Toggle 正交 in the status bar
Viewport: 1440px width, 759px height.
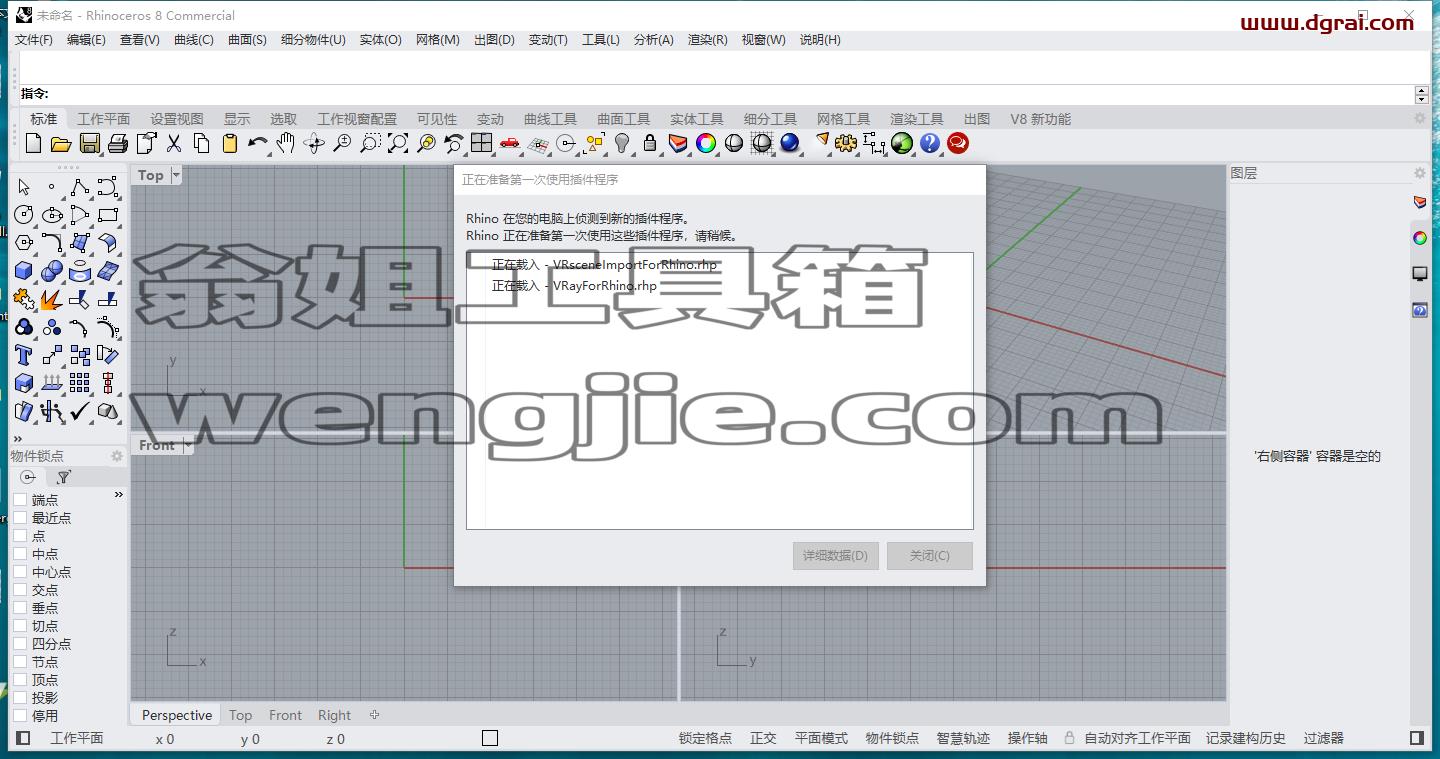763,738
